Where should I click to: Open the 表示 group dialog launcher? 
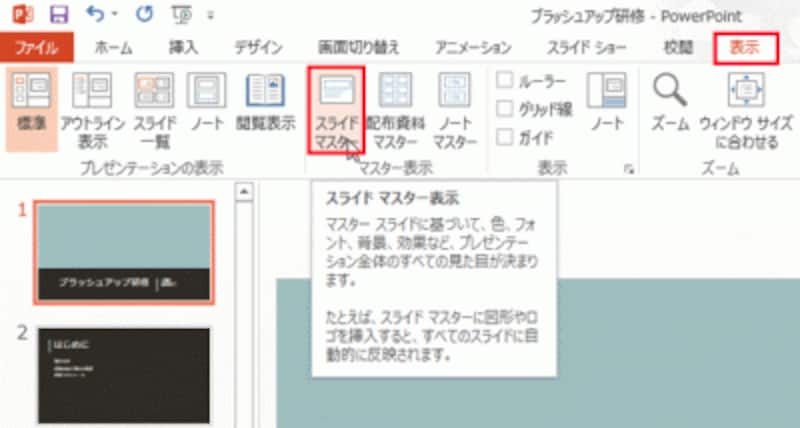coord(629,170)
